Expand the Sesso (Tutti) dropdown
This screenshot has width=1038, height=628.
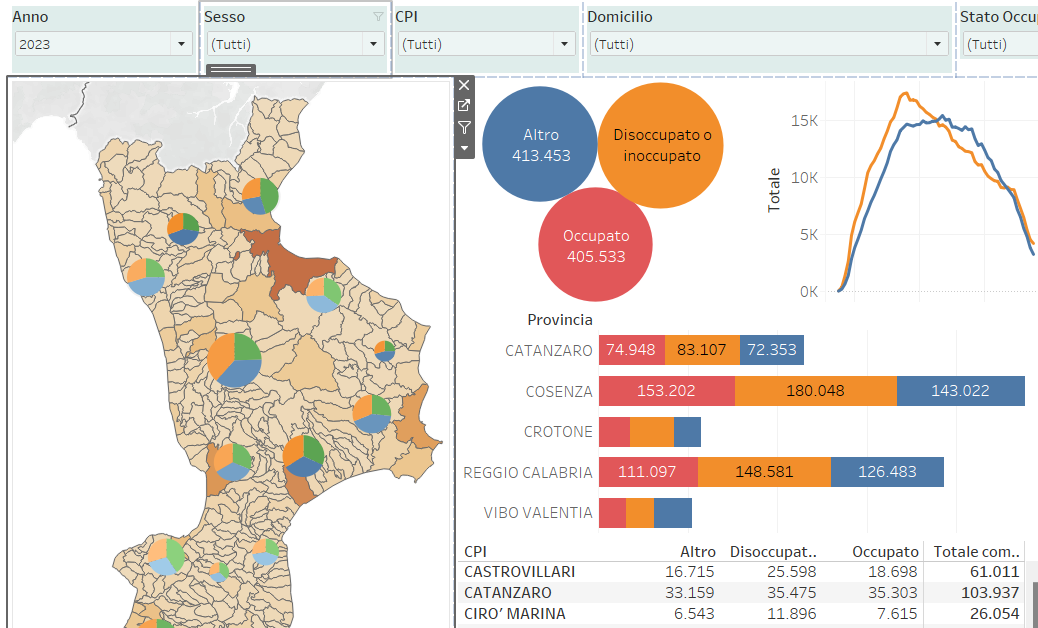[x=296, y=44]
